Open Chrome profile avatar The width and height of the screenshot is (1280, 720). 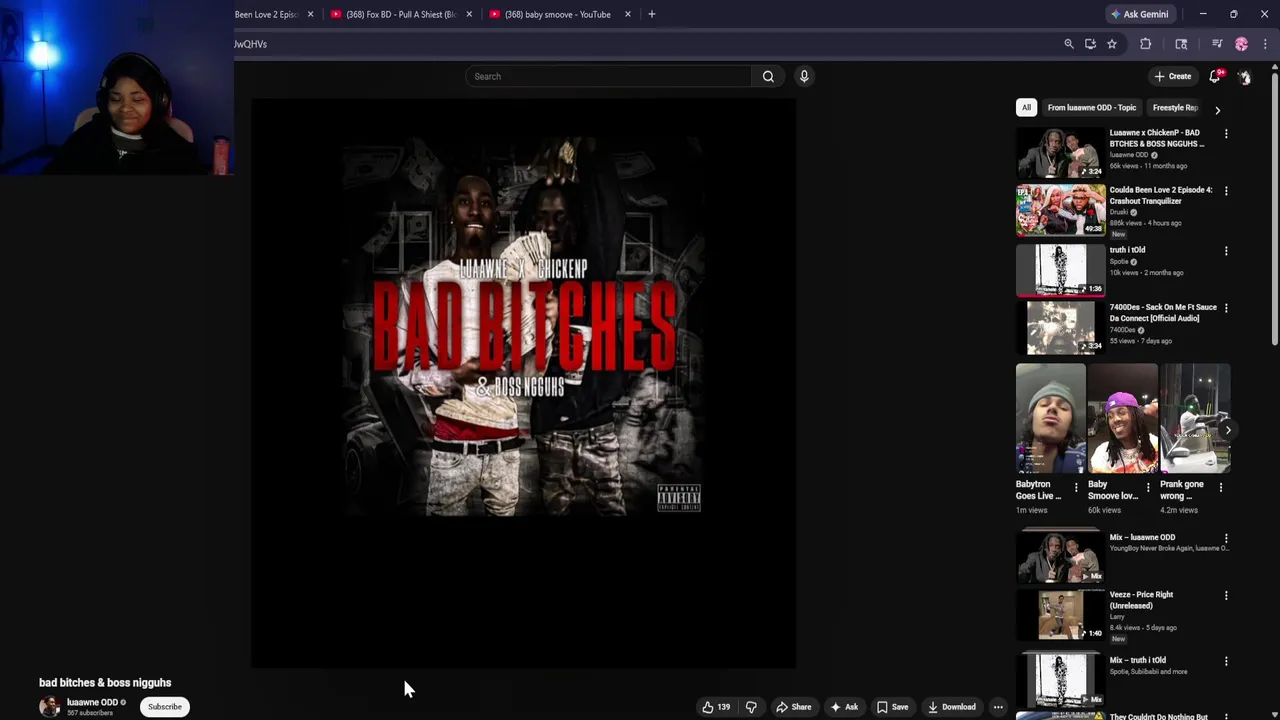[x=1242, y=44]
